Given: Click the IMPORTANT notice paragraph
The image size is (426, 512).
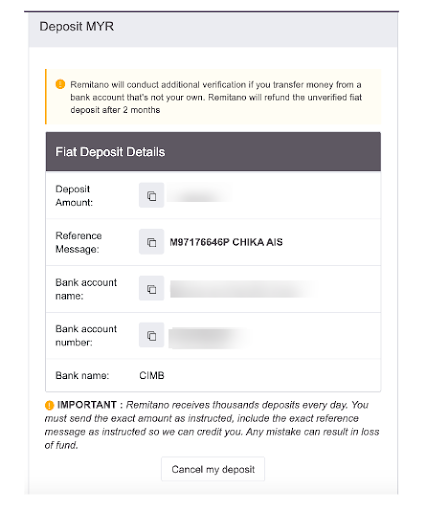Looking at the screenshot, I should [212, 425].
